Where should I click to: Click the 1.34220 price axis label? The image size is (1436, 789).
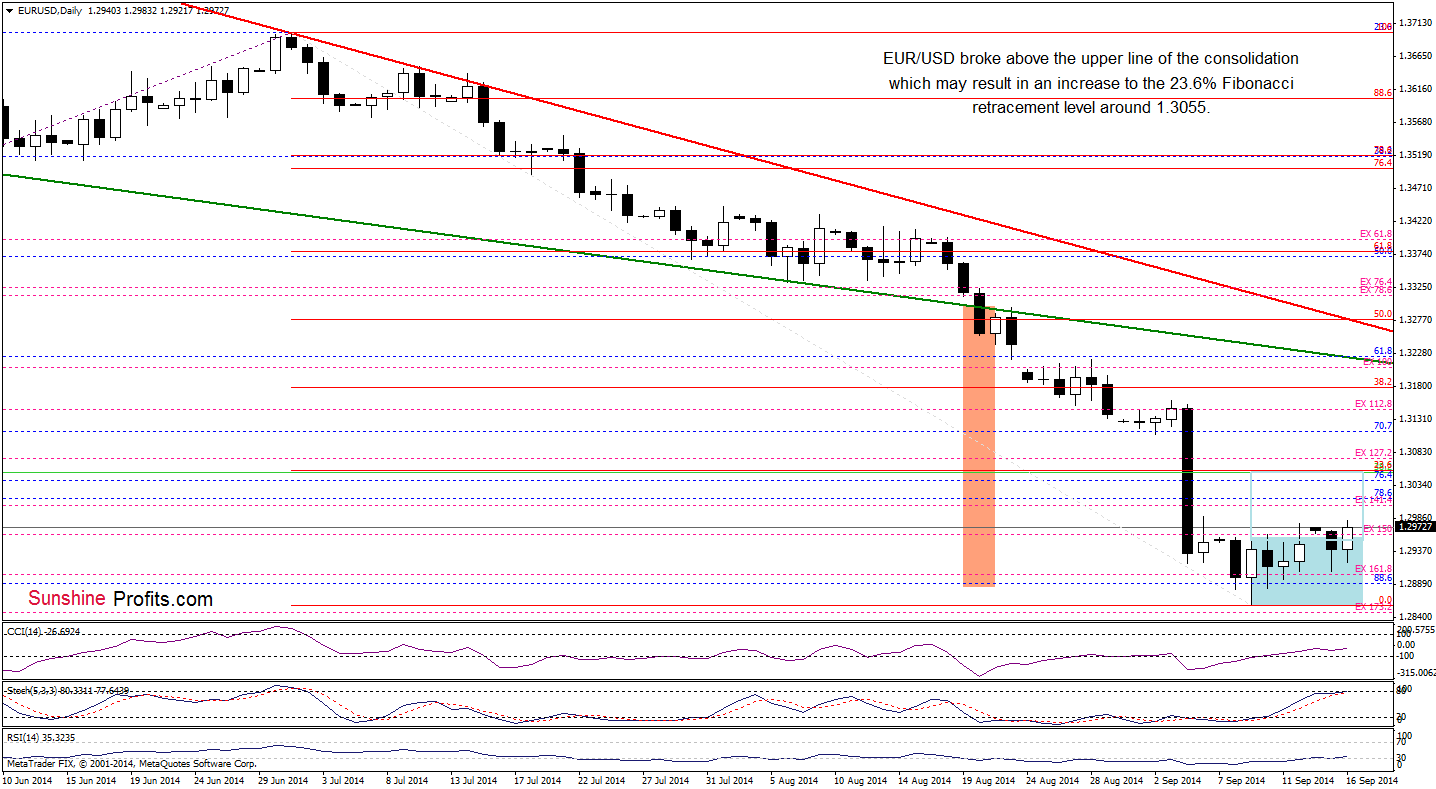1414,221
